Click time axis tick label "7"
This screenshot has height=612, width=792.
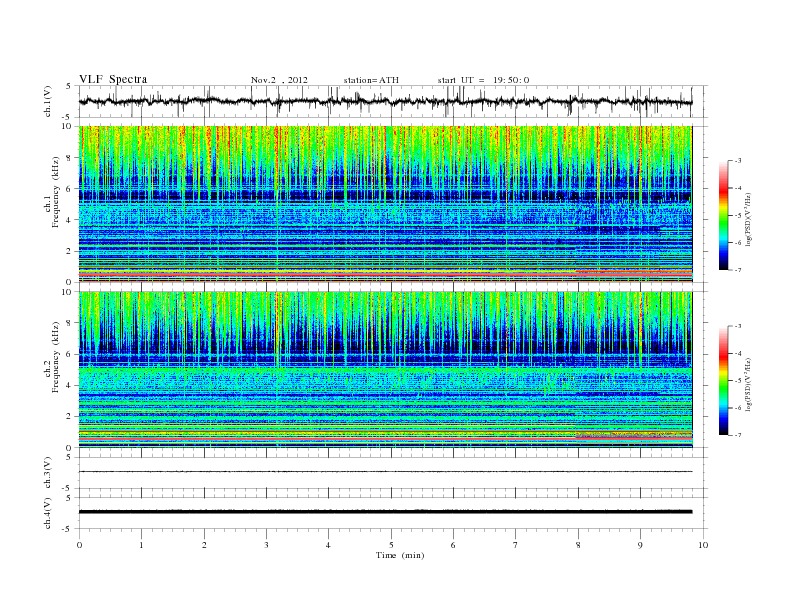click(516, 545)
